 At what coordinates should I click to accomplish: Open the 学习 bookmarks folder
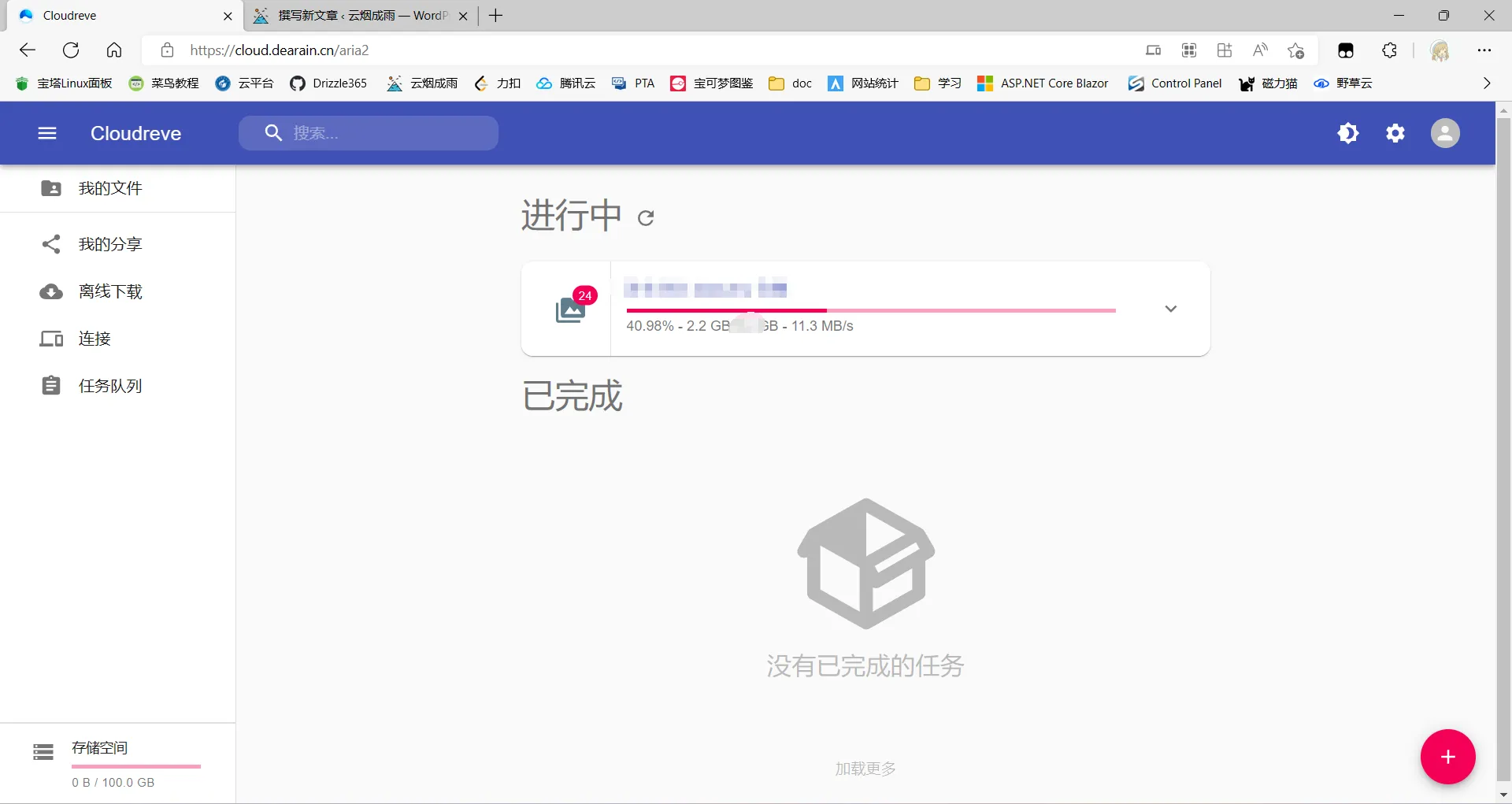(x=938, y=83)
